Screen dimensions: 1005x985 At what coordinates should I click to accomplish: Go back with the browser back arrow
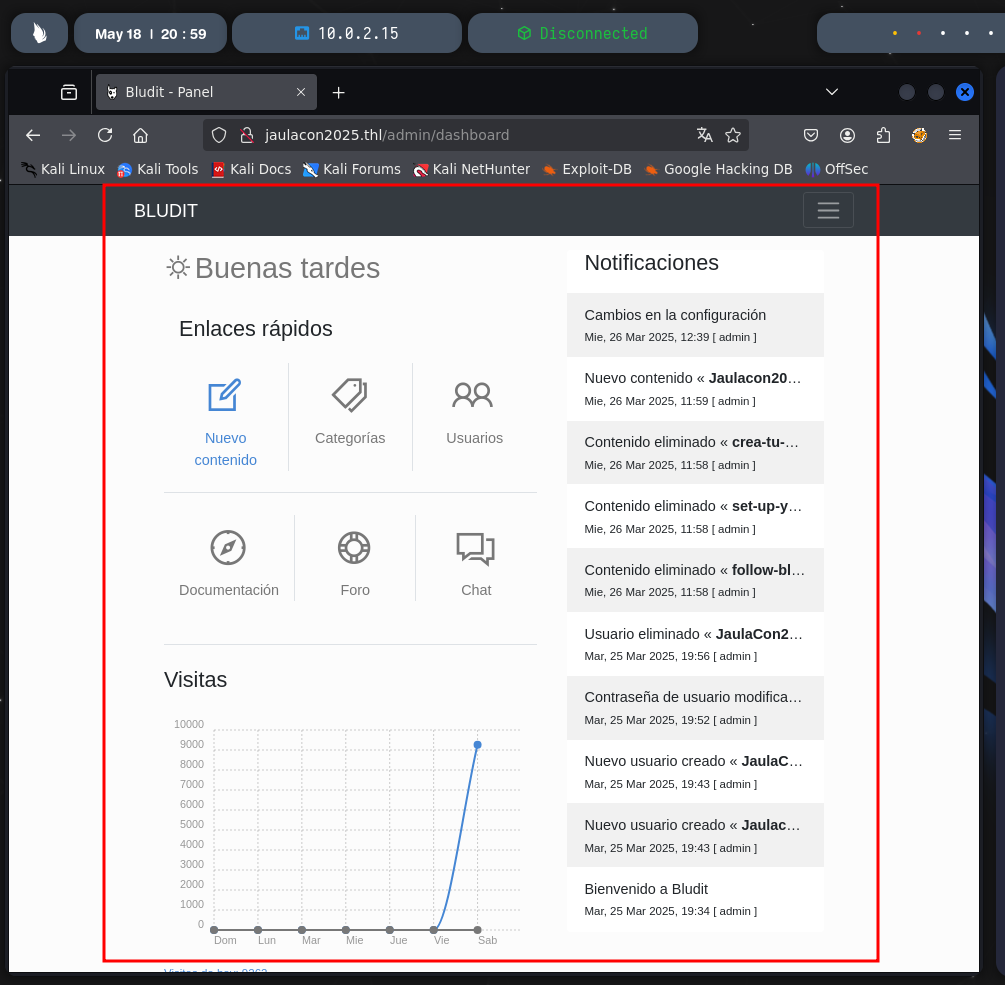click(33, 135)
